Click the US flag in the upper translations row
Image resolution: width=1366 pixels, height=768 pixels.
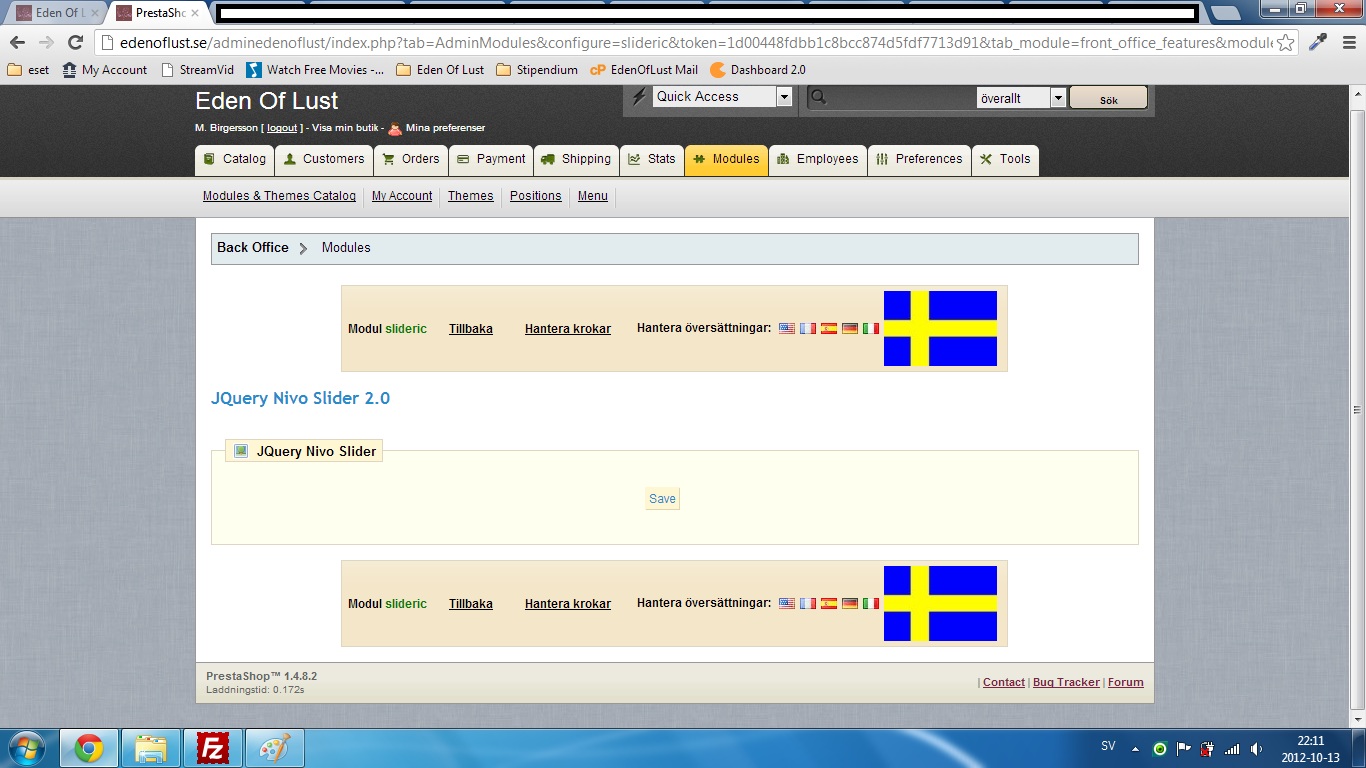point(787,328)
